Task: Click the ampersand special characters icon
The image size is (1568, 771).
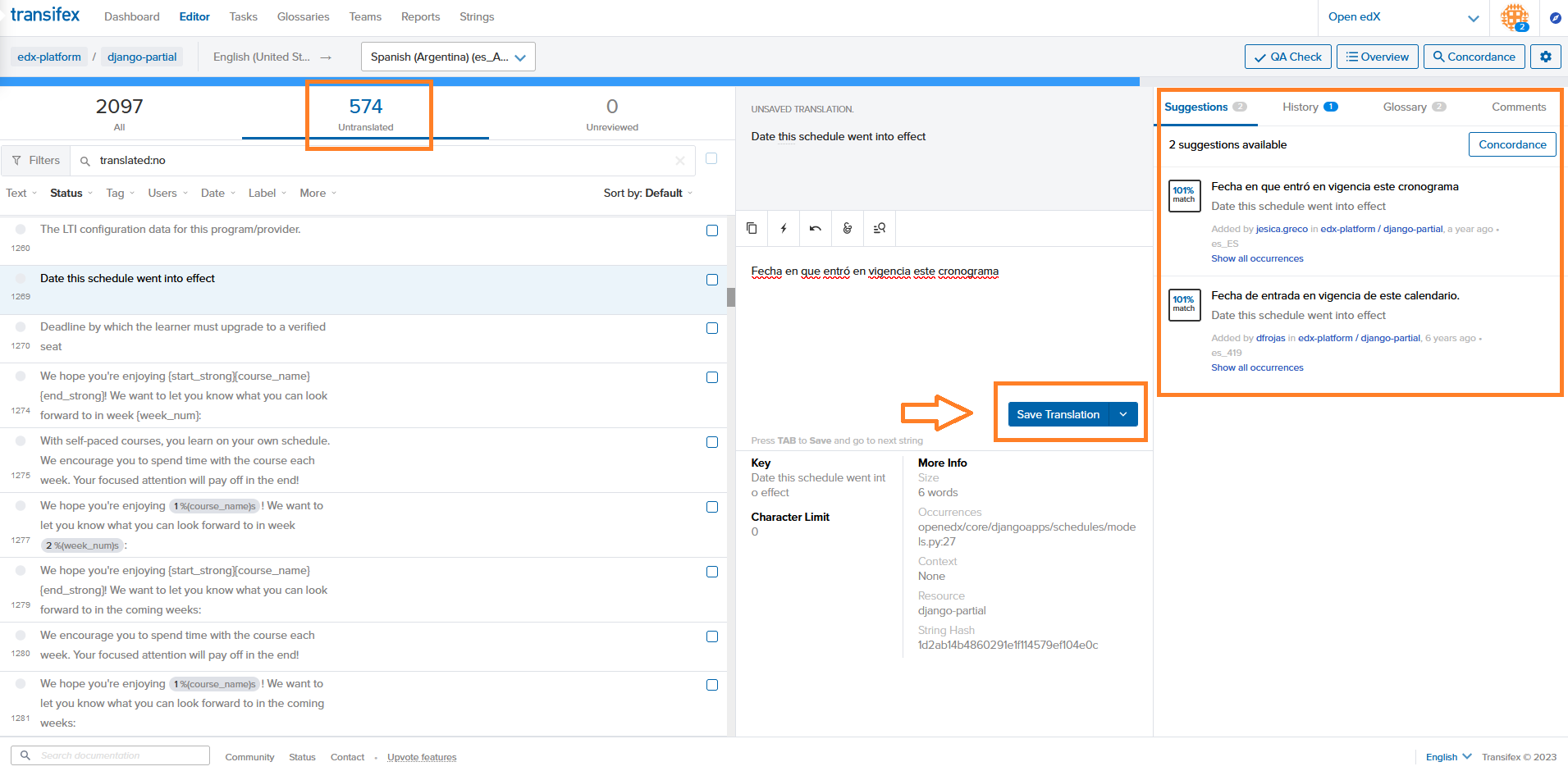Action: [x=848, y=229]
